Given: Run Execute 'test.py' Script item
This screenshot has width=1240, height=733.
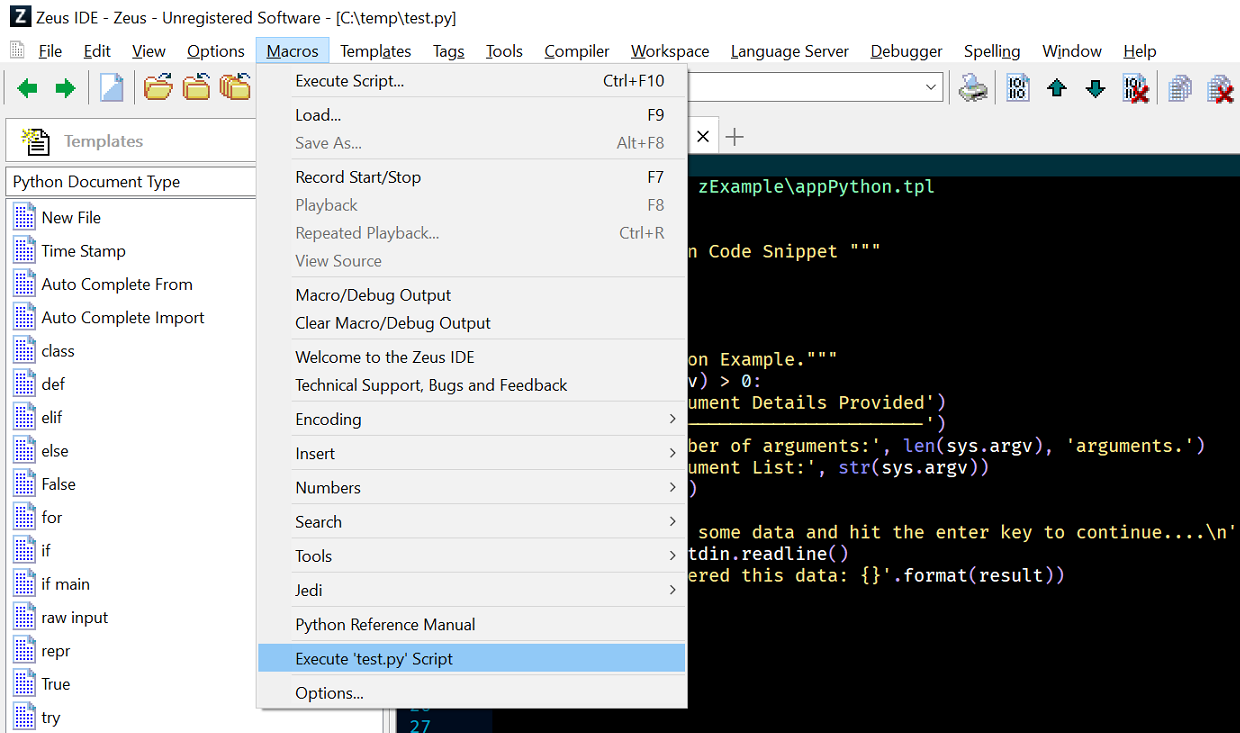Looking at the screenshot, I should (x=472, y=658).
